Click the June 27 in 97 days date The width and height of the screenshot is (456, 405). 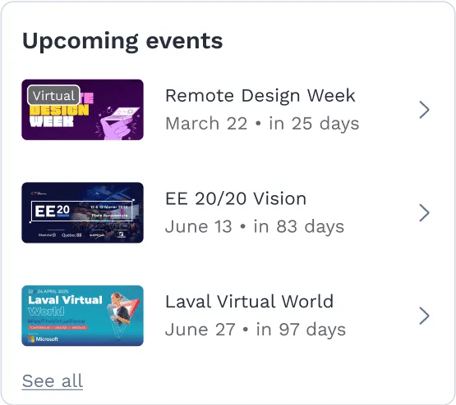(255, 330)
